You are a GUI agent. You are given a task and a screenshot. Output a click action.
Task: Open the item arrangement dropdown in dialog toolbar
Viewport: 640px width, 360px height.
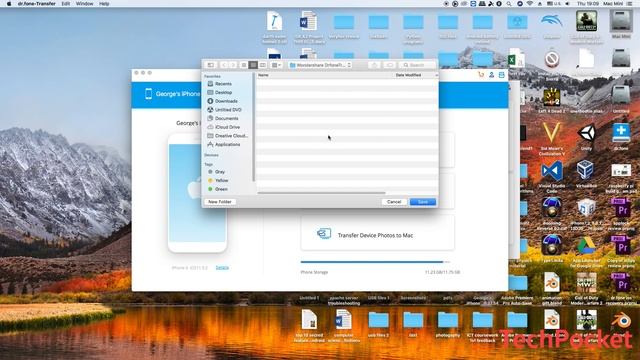coord(276,65)
